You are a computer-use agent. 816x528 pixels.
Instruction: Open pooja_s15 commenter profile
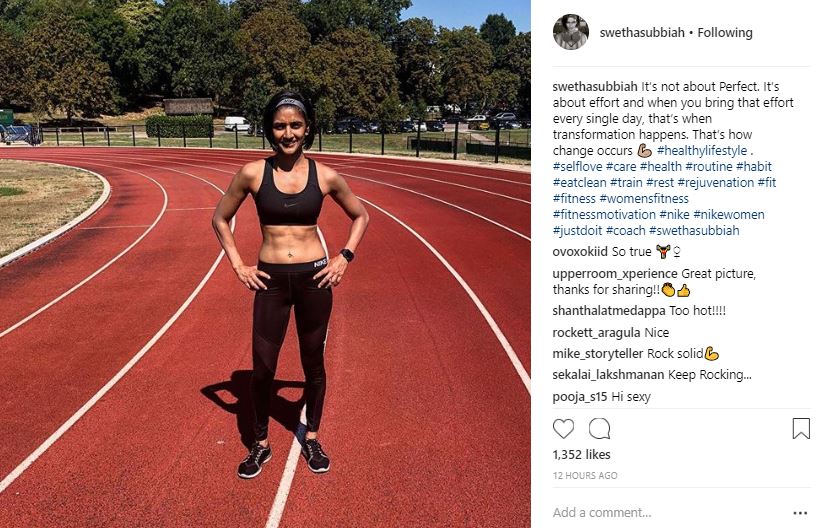coord(580,397)
